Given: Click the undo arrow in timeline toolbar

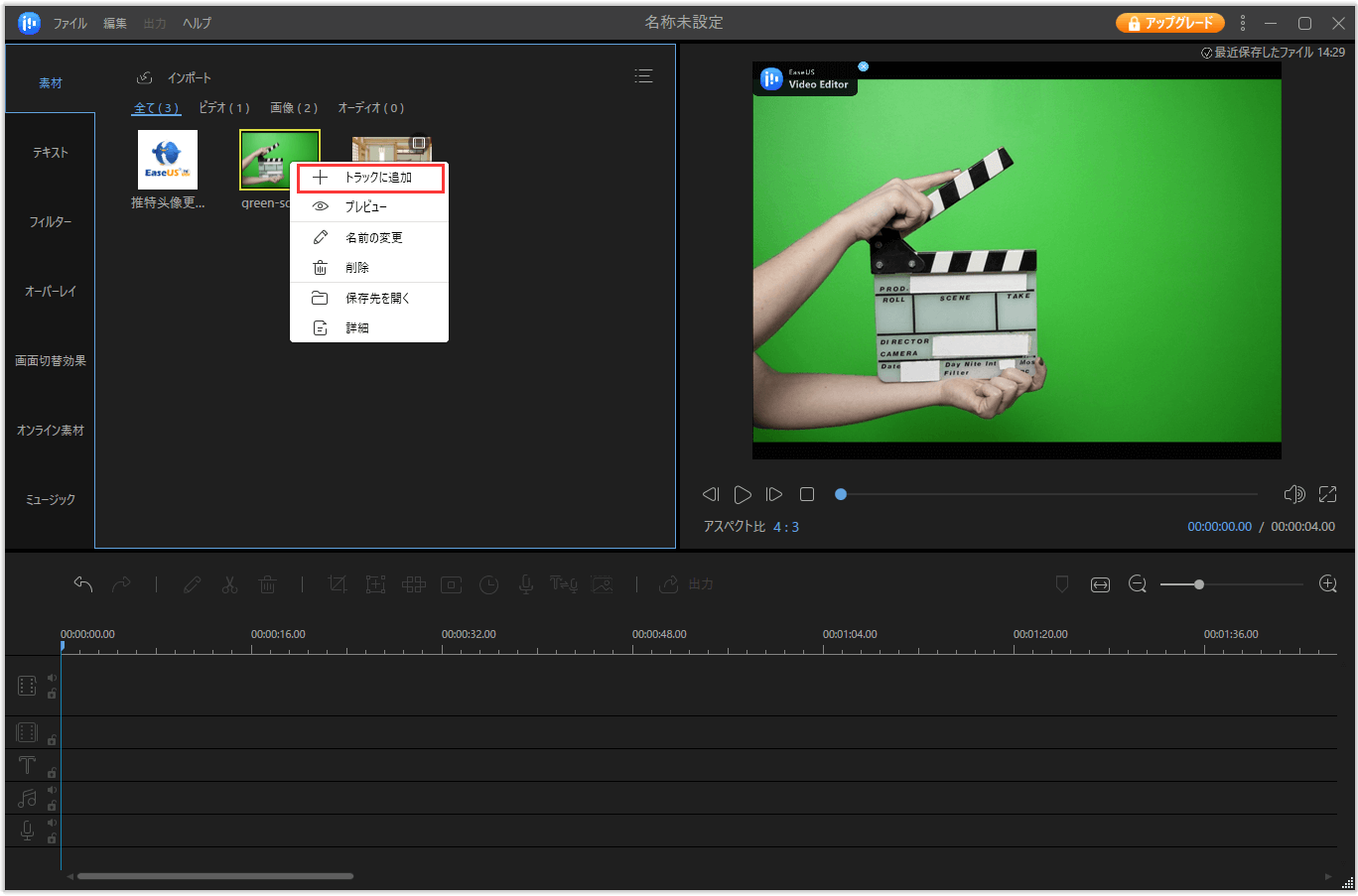Looking at the screenshot, I should 83,584.
